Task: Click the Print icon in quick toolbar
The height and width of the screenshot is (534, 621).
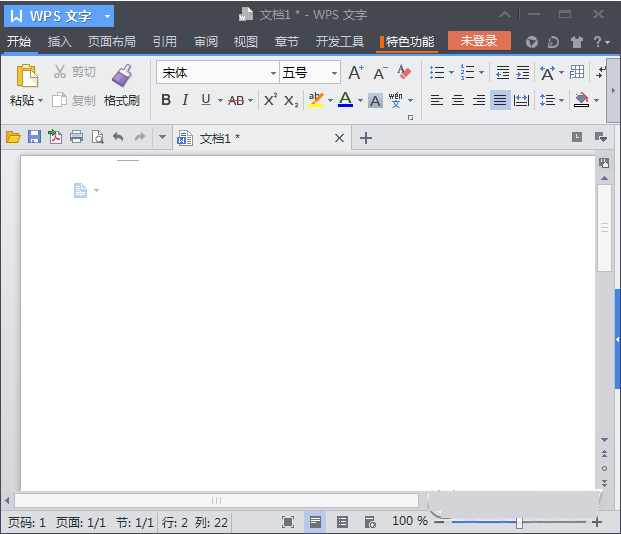Action: click(76, 137)
